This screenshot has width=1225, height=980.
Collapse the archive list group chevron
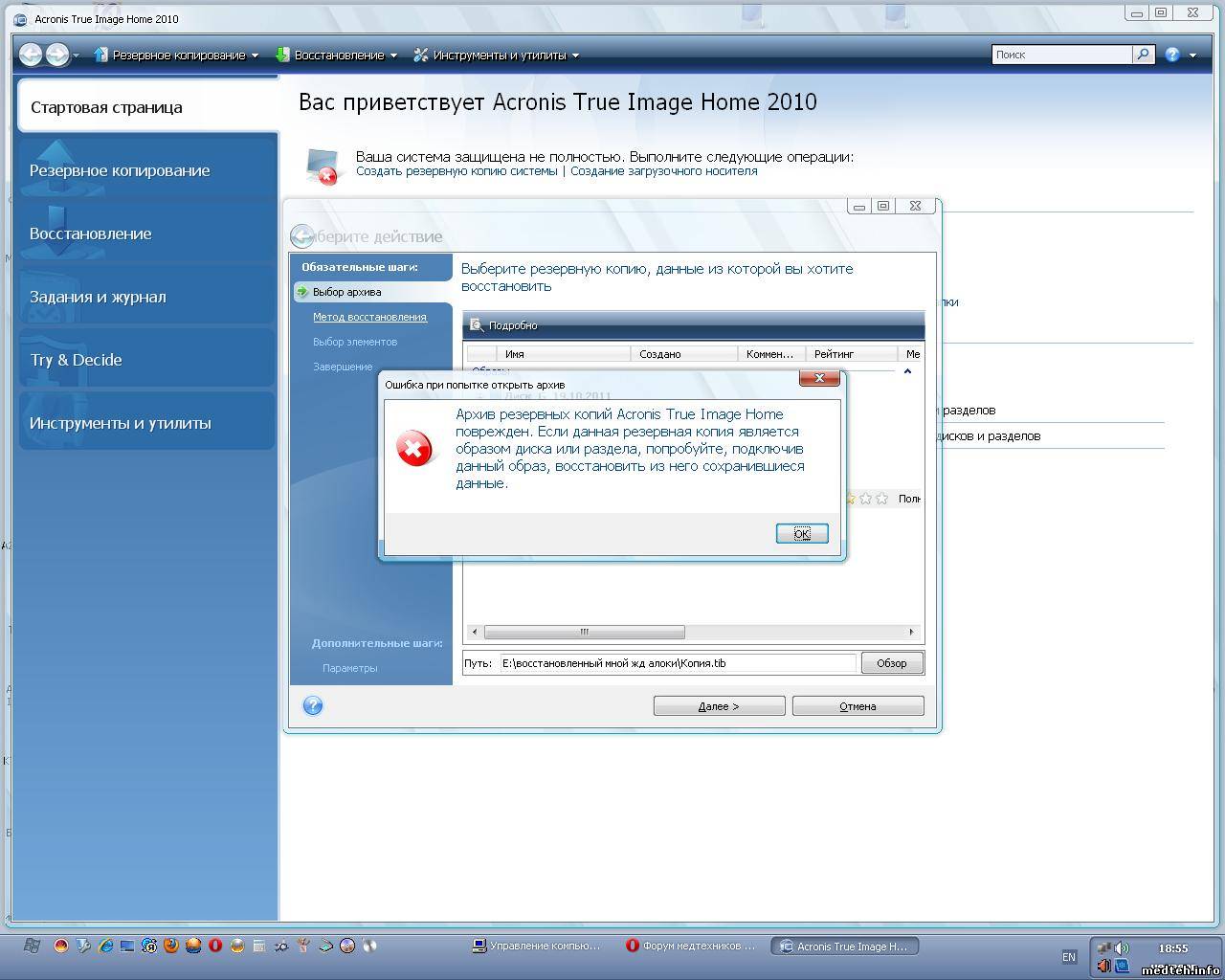(907, 371)
